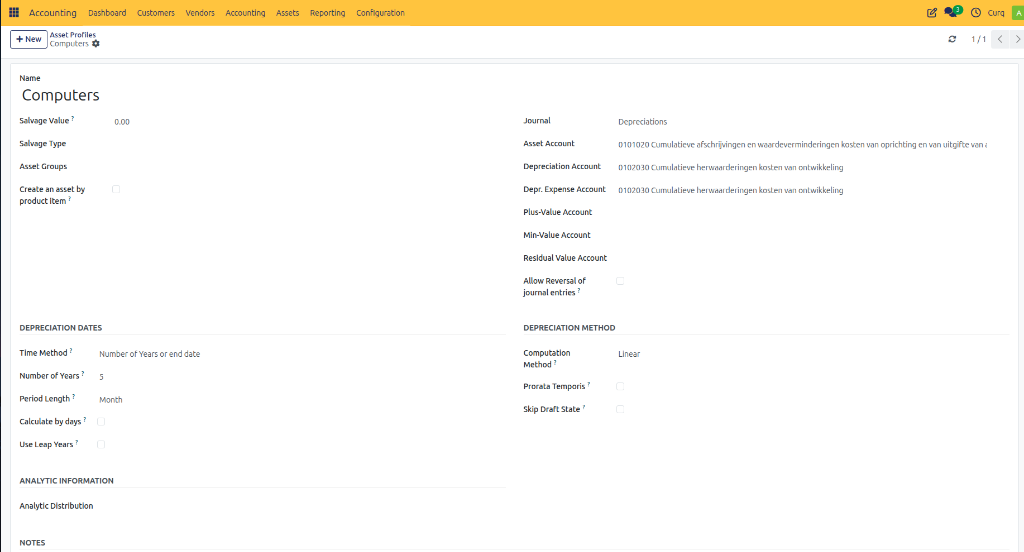Screen dimensions: 1024x552
Task: Open the Salvage Type dropdown field
Action: tap(307, 144)
